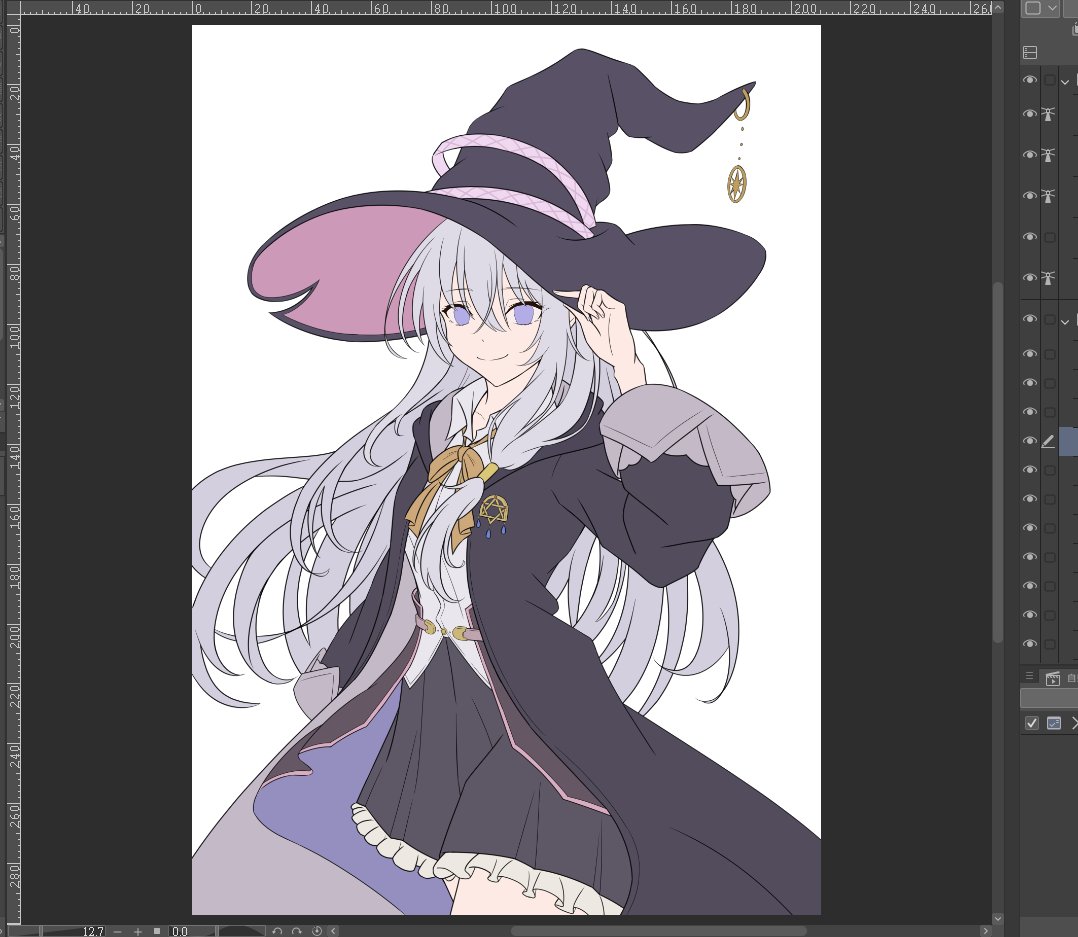Toggle the checked box below the text field
Viewport: 1078px width, 937px height.
[x=1031, y=723]
